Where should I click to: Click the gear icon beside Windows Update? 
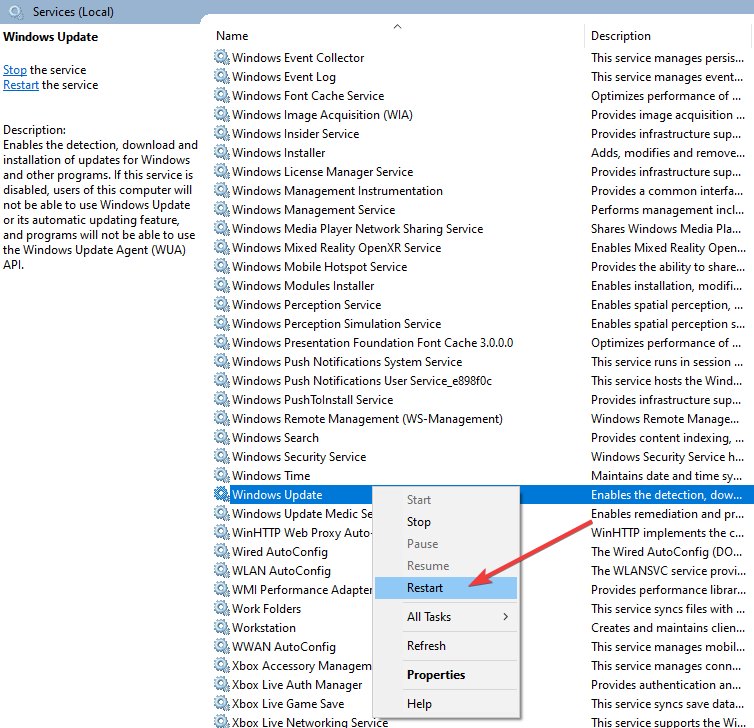(221, 494)
